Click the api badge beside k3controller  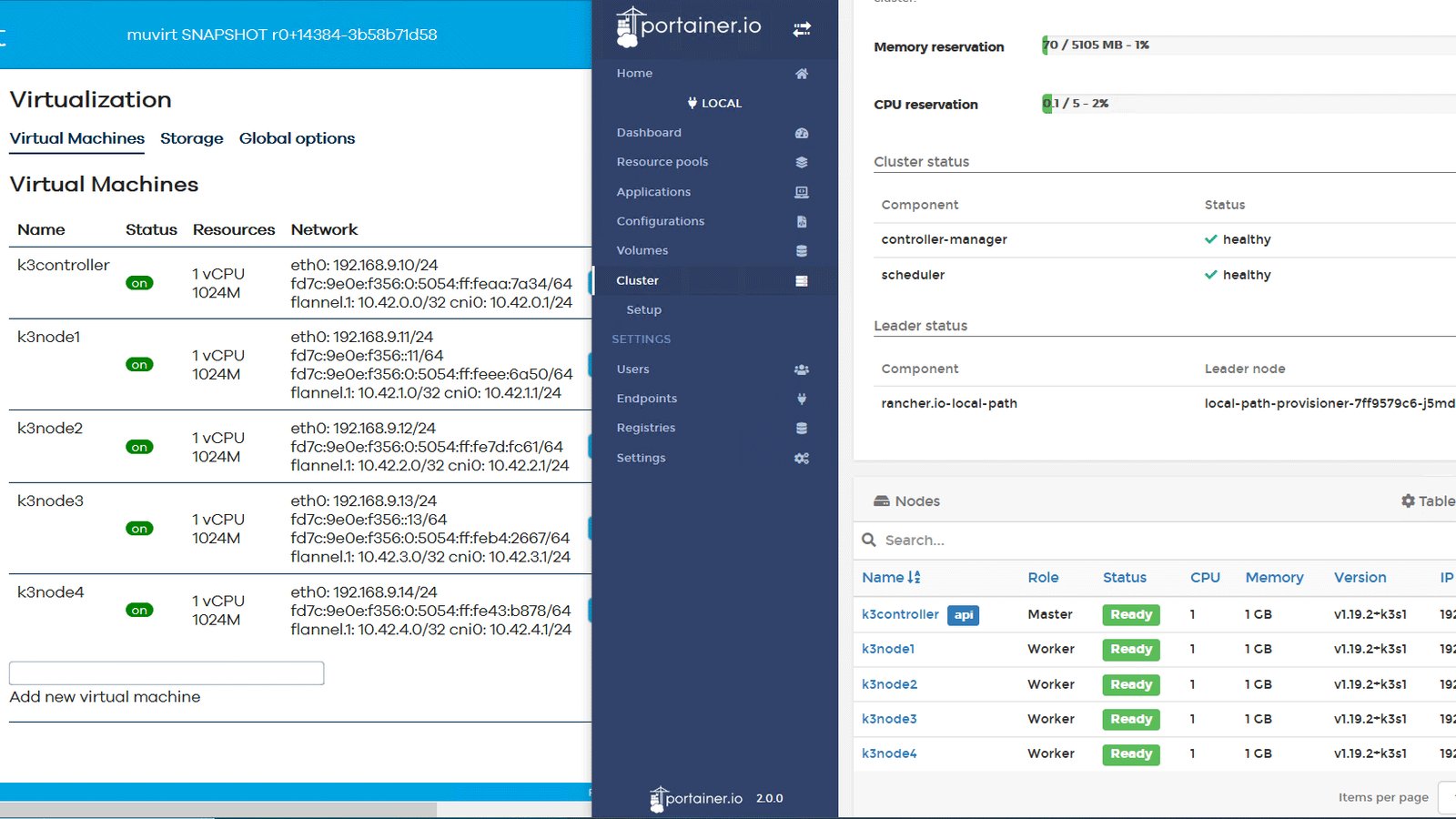[x=963, y=615]
